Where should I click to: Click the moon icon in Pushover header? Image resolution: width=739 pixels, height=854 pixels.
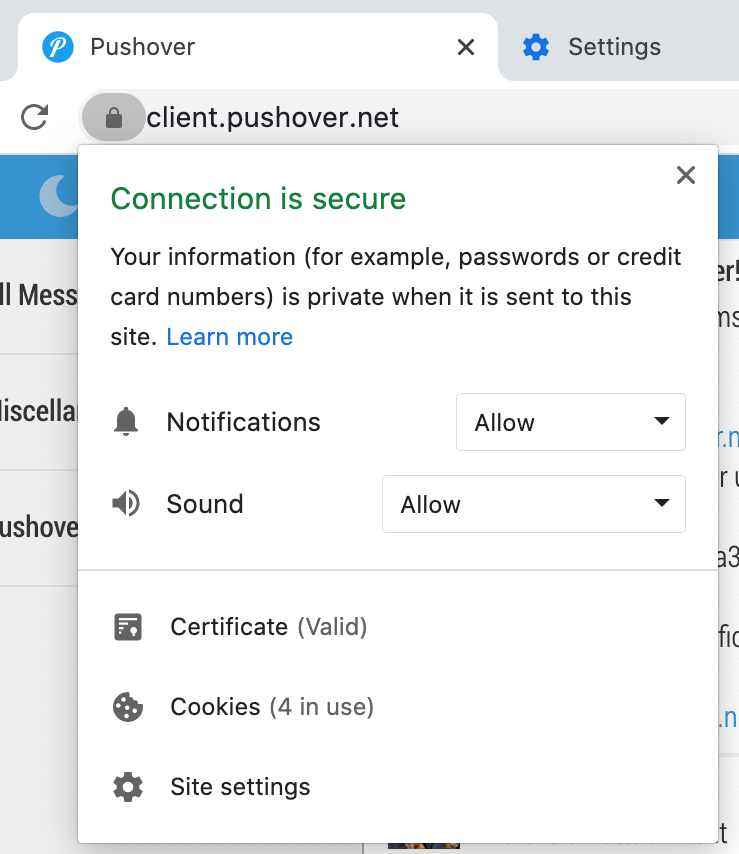[x=58, y=196]
